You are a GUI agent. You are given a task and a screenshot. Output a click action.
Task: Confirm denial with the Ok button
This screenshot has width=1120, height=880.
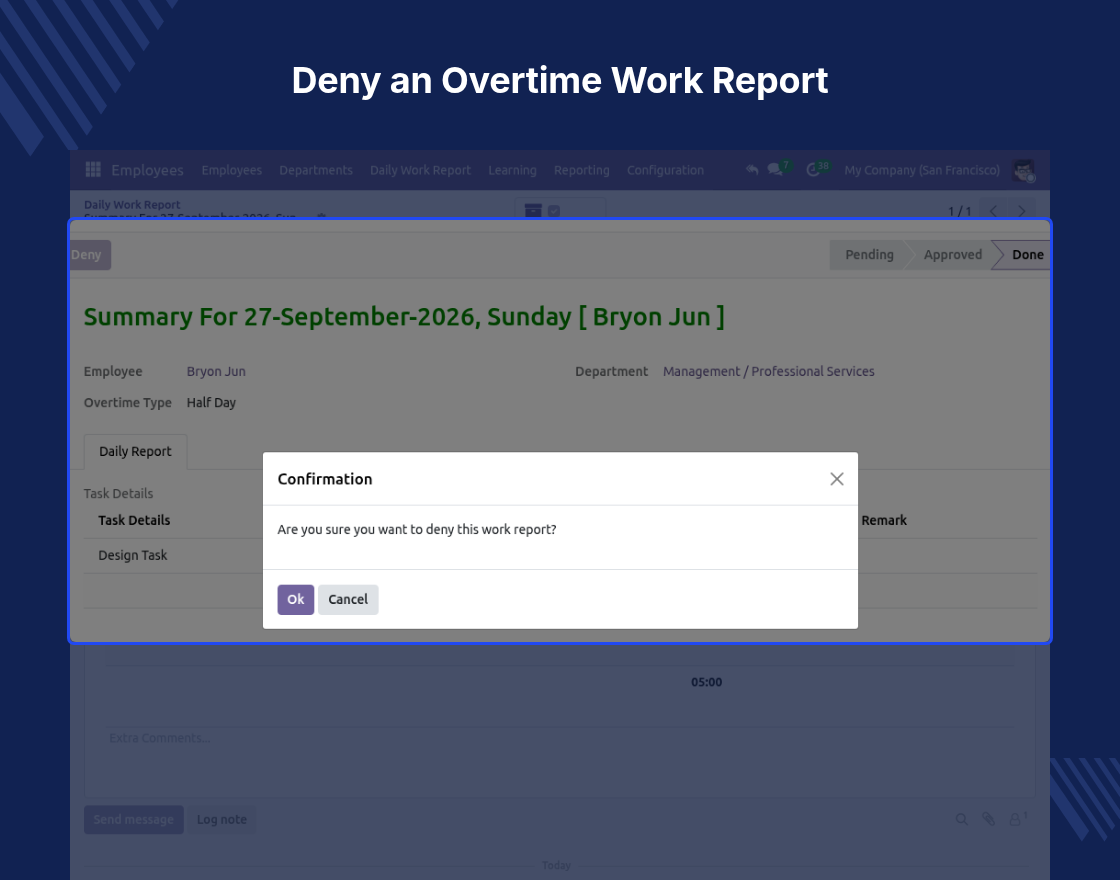(296, 599)
